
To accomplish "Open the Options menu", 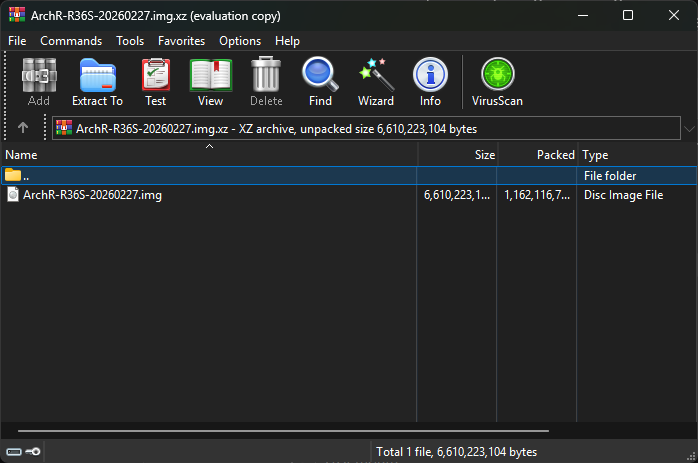I will [x=240, y=41].
